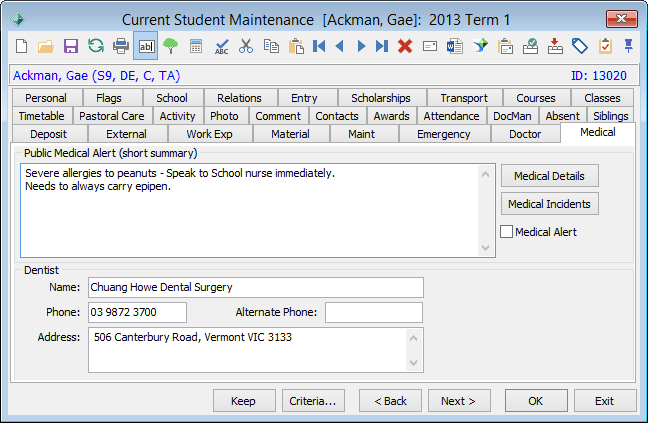Screen dimensions: 648x423
Task: Click the < Back button
Action: coord(390,401)
